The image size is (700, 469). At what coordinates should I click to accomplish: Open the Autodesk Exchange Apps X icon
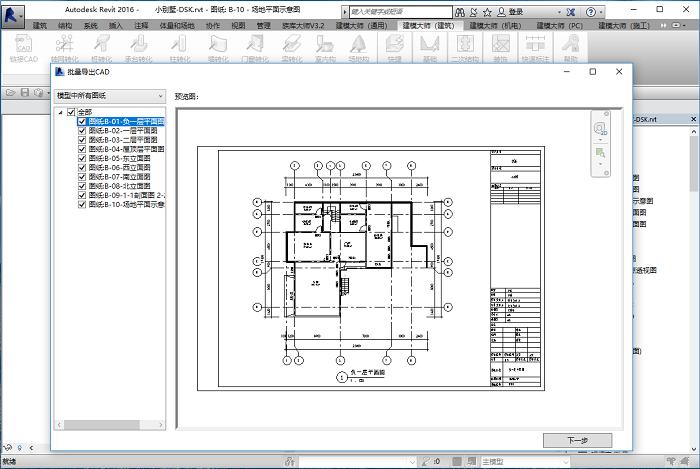click(x=571, y=12)
